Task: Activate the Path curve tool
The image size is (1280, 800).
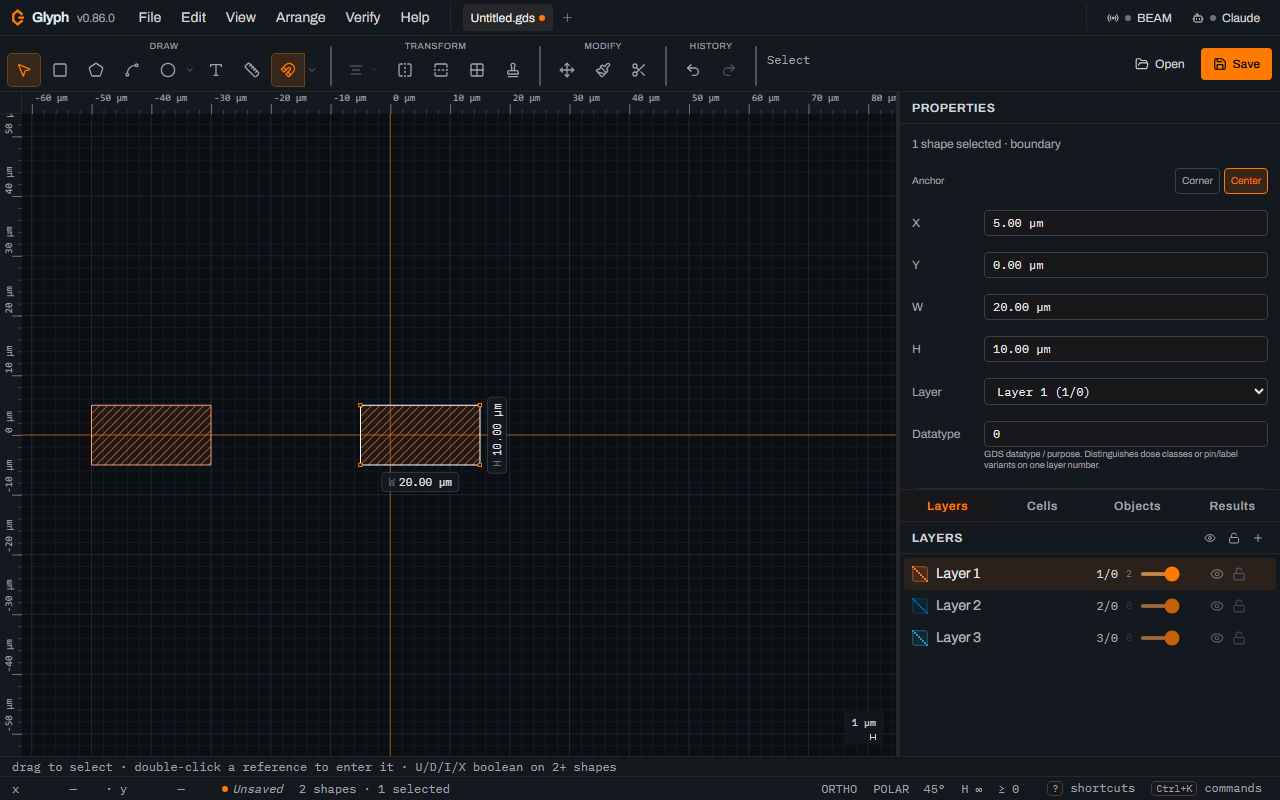Action: pos(132,70)
